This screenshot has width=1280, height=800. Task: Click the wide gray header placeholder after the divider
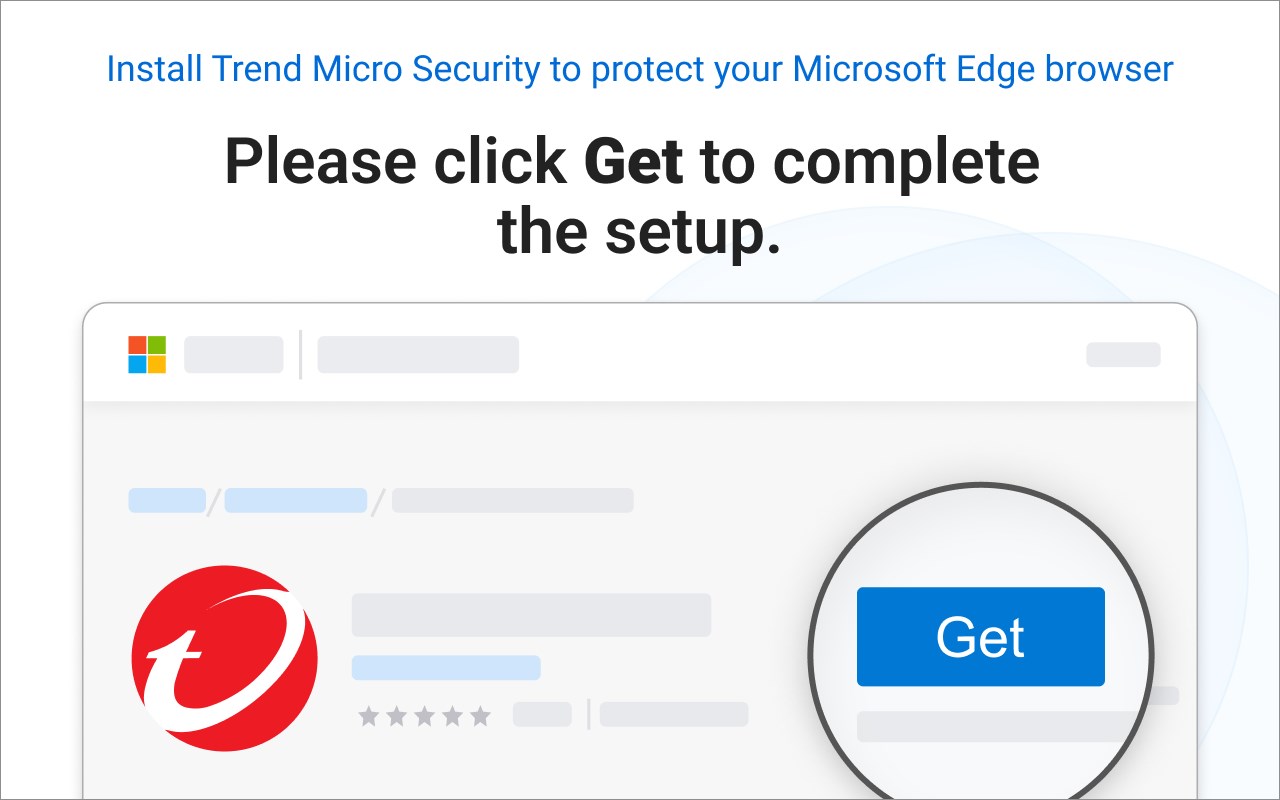418,355
